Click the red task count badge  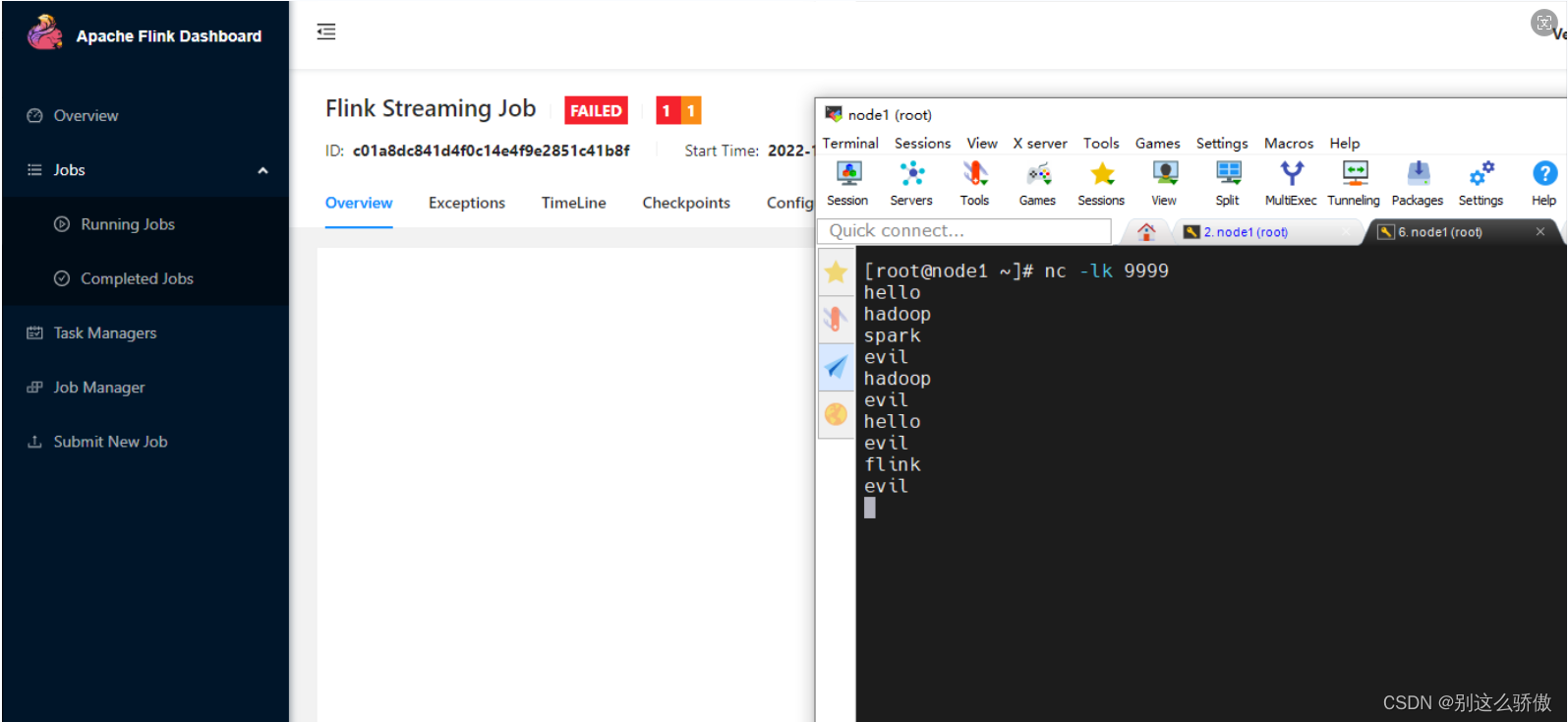pos(668,110)
